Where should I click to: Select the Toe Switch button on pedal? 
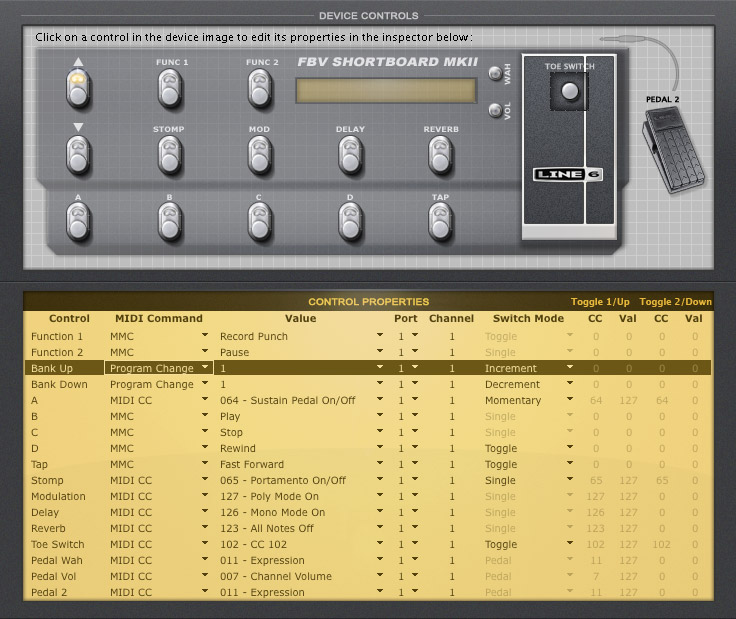click(570, 91)
